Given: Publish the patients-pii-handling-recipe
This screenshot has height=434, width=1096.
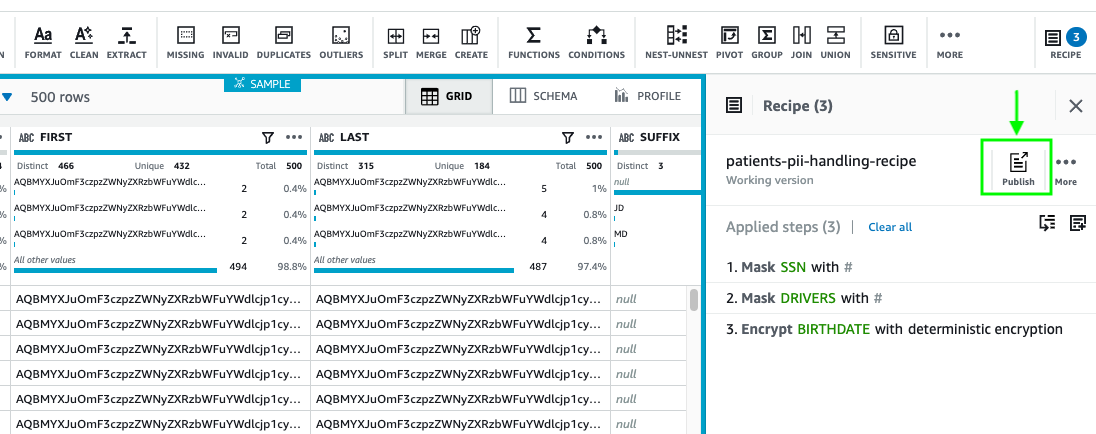Looking at the screenshot, I should coord(1018,168).
